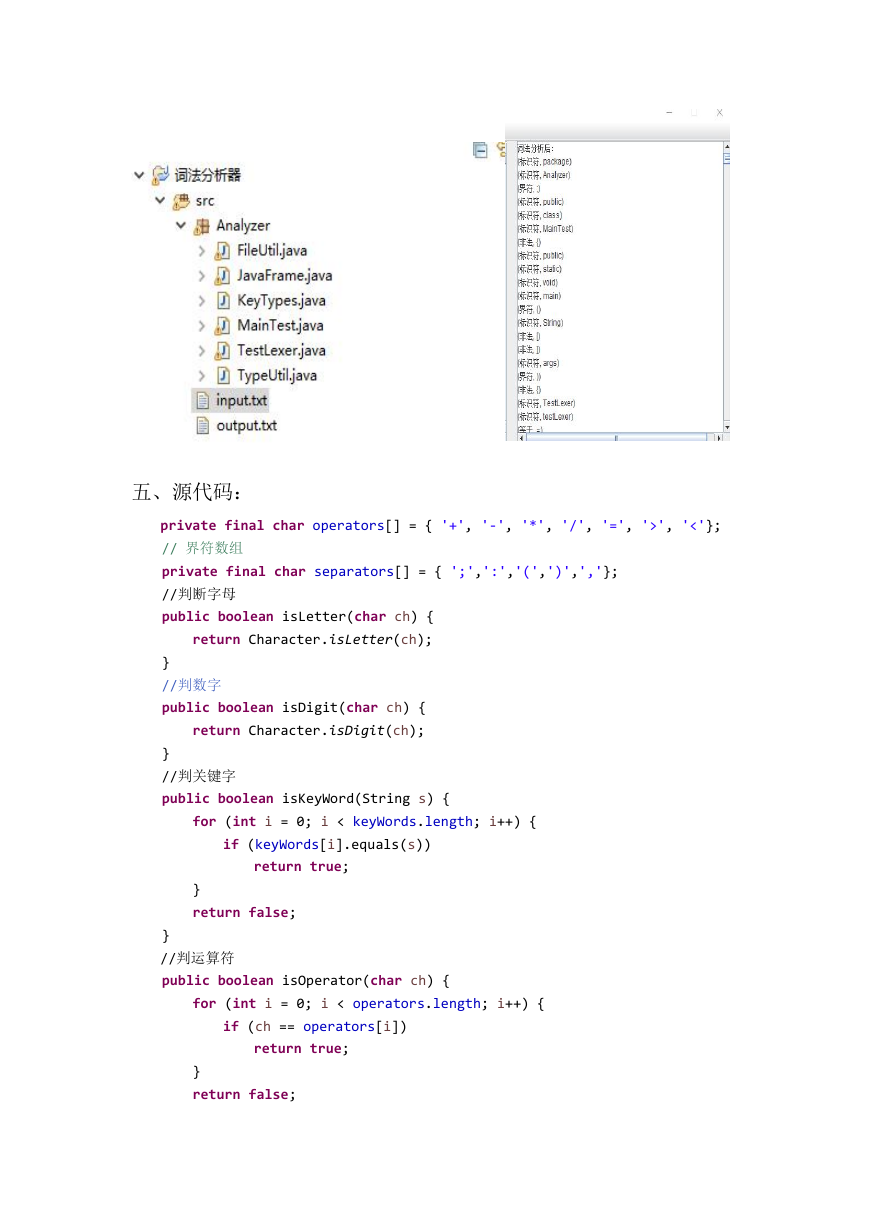869x1228 pixels.
Task: Click the output list scroll-up arrow
Action: click(727, 146)
